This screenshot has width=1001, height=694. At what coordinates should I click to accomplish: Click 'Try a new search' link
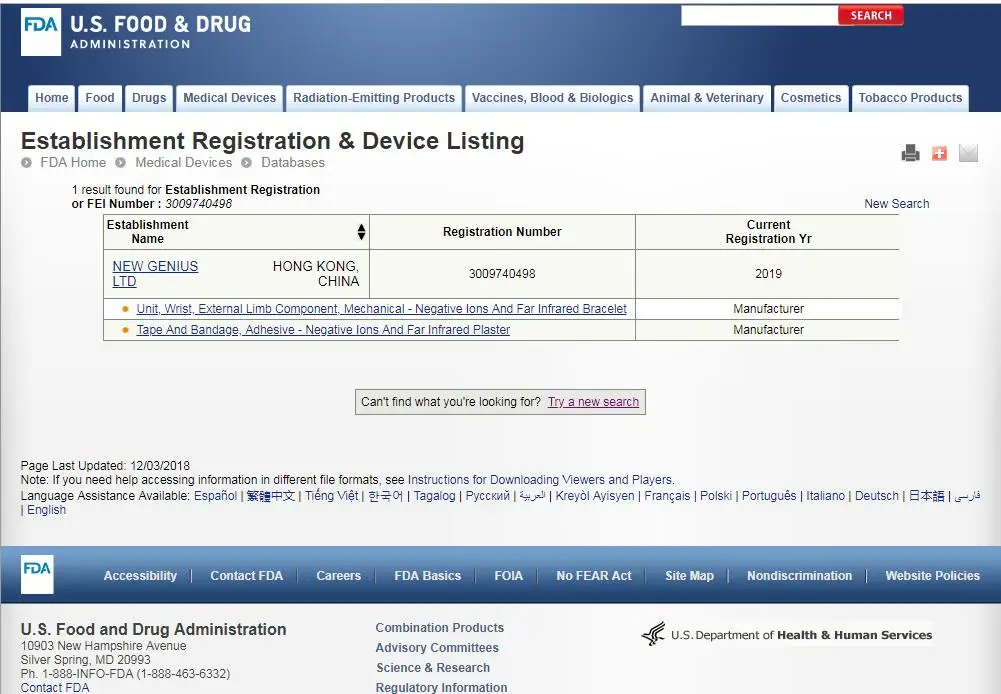[593, 402]
